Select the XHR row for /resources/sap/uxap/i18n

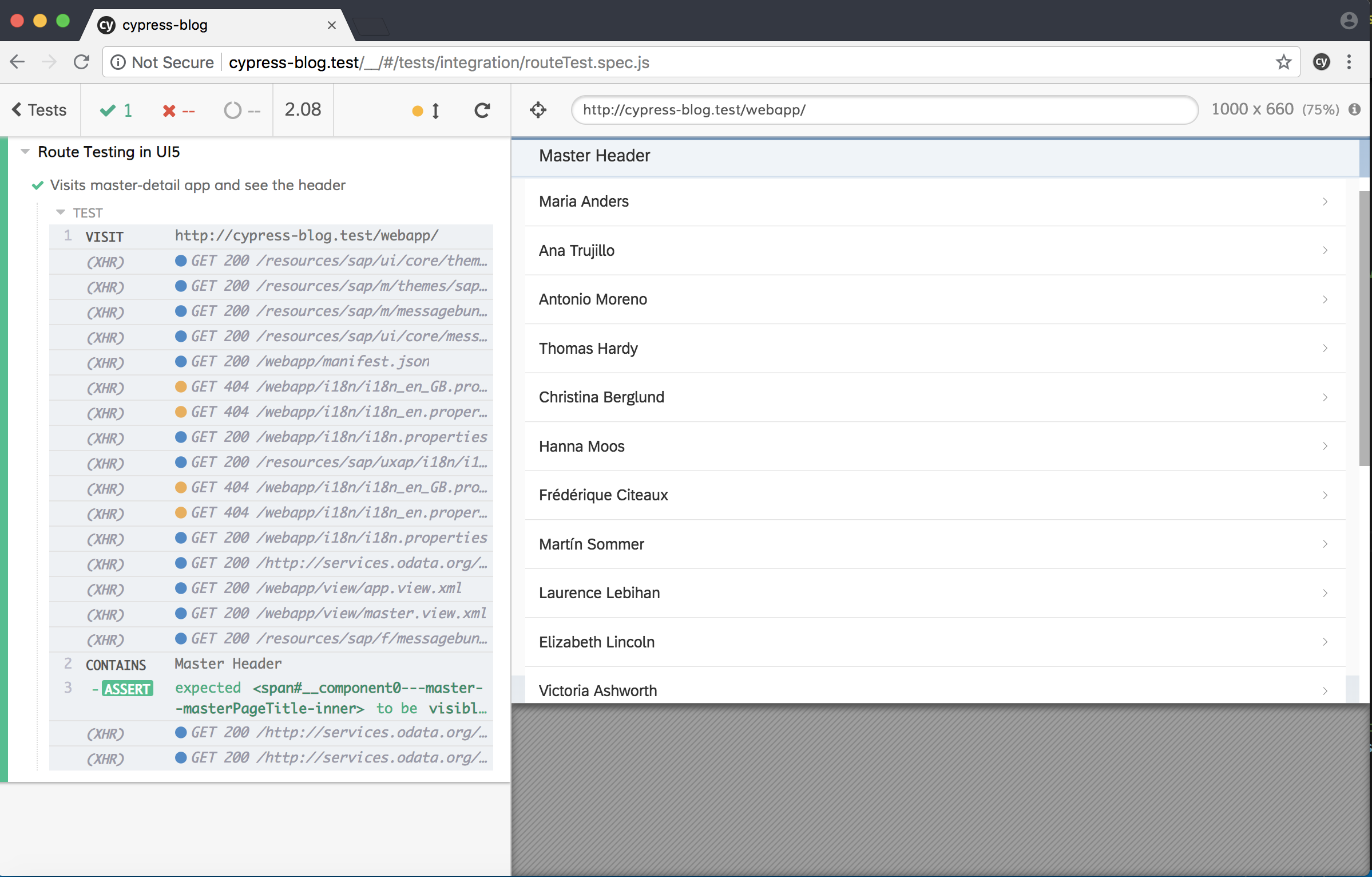pyautogui.click(x=271, y=463)
